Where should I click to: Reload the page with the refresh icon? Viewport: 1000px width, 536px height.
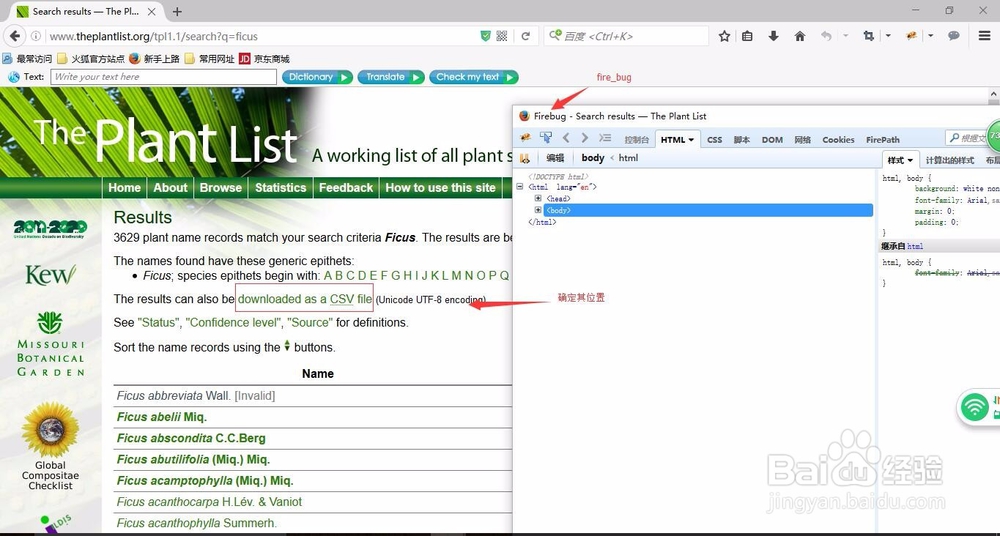click(526, 36)
